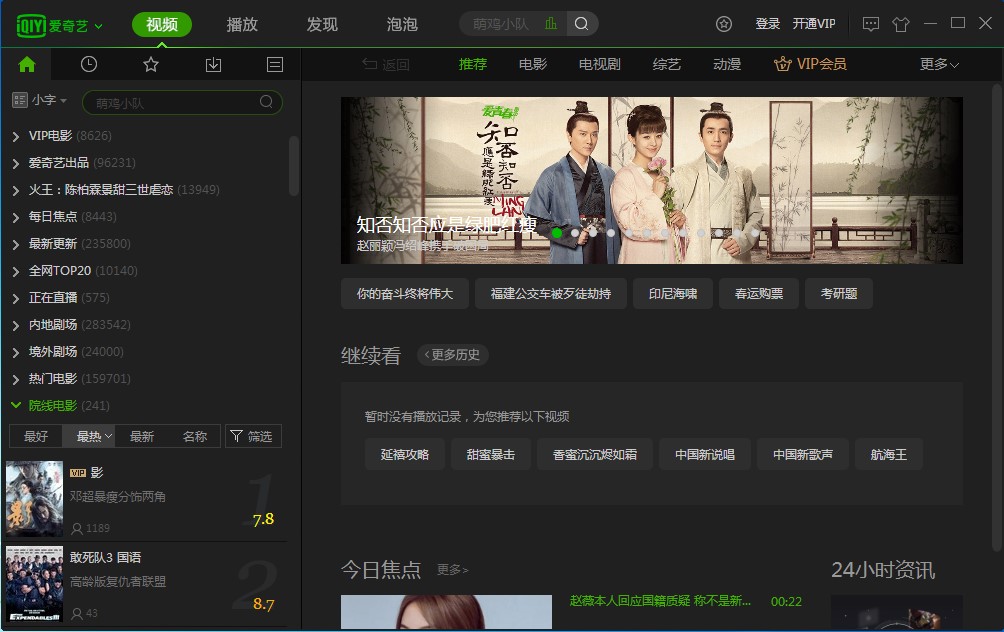Screen dimensions: 1004x632
Task: Click the 延禧攻略 recommendation
Action: click(405, 454)
